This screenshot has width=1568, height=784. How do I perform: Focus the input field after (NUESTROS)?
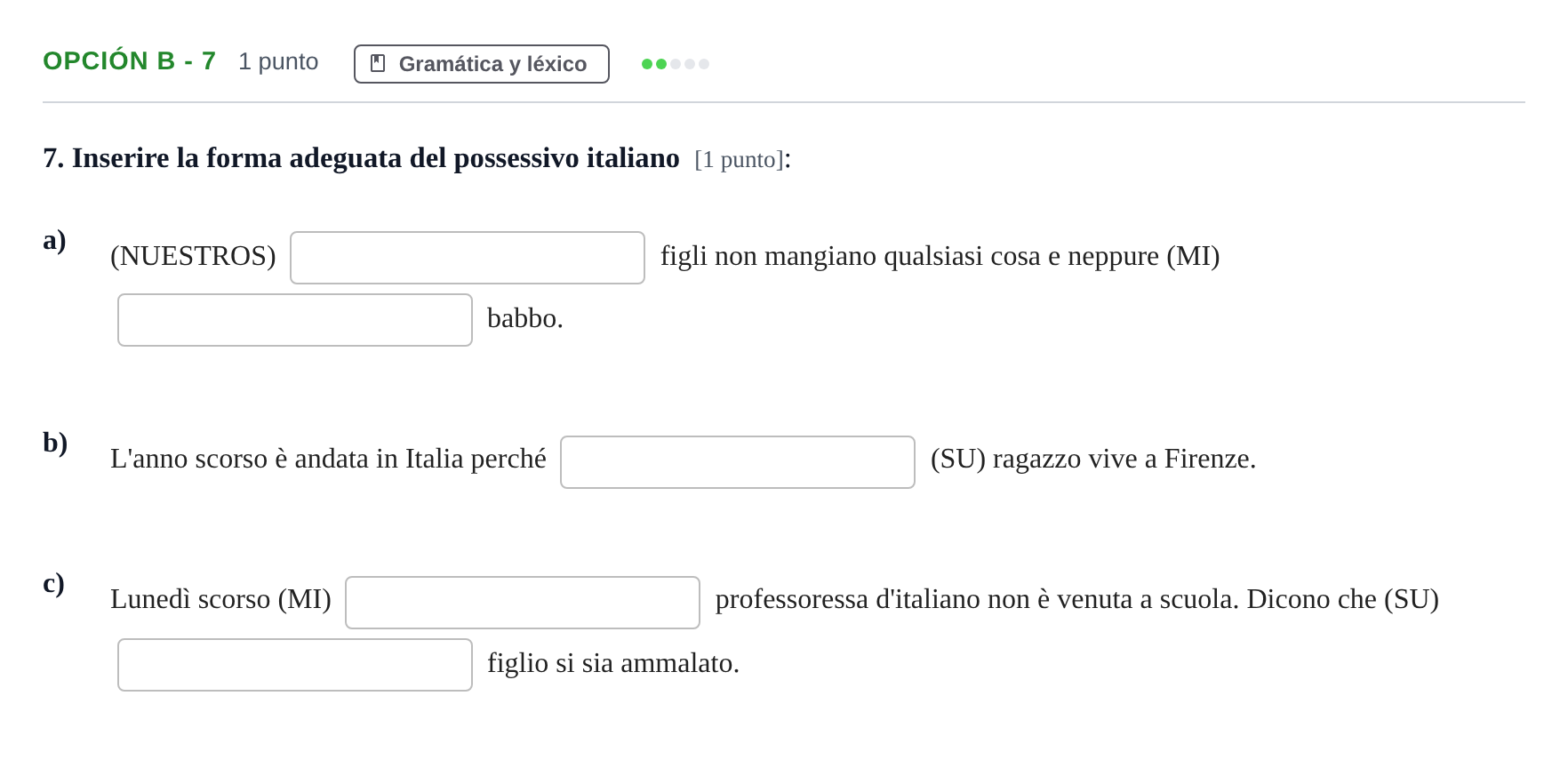click(x=468, y=258)
